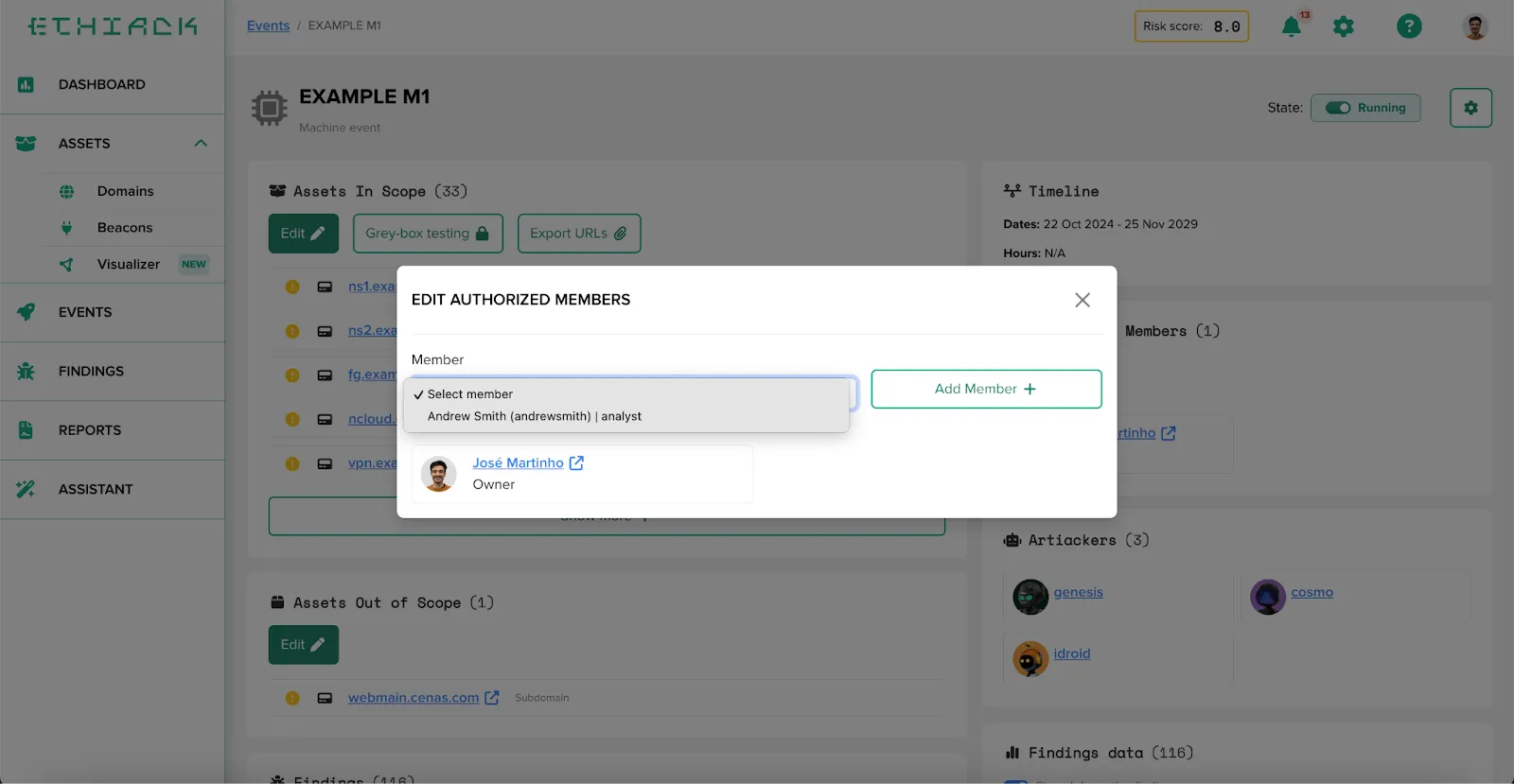Open the genesis artiacker profile link
1514x784 pixels.
tap(1078, 592)
